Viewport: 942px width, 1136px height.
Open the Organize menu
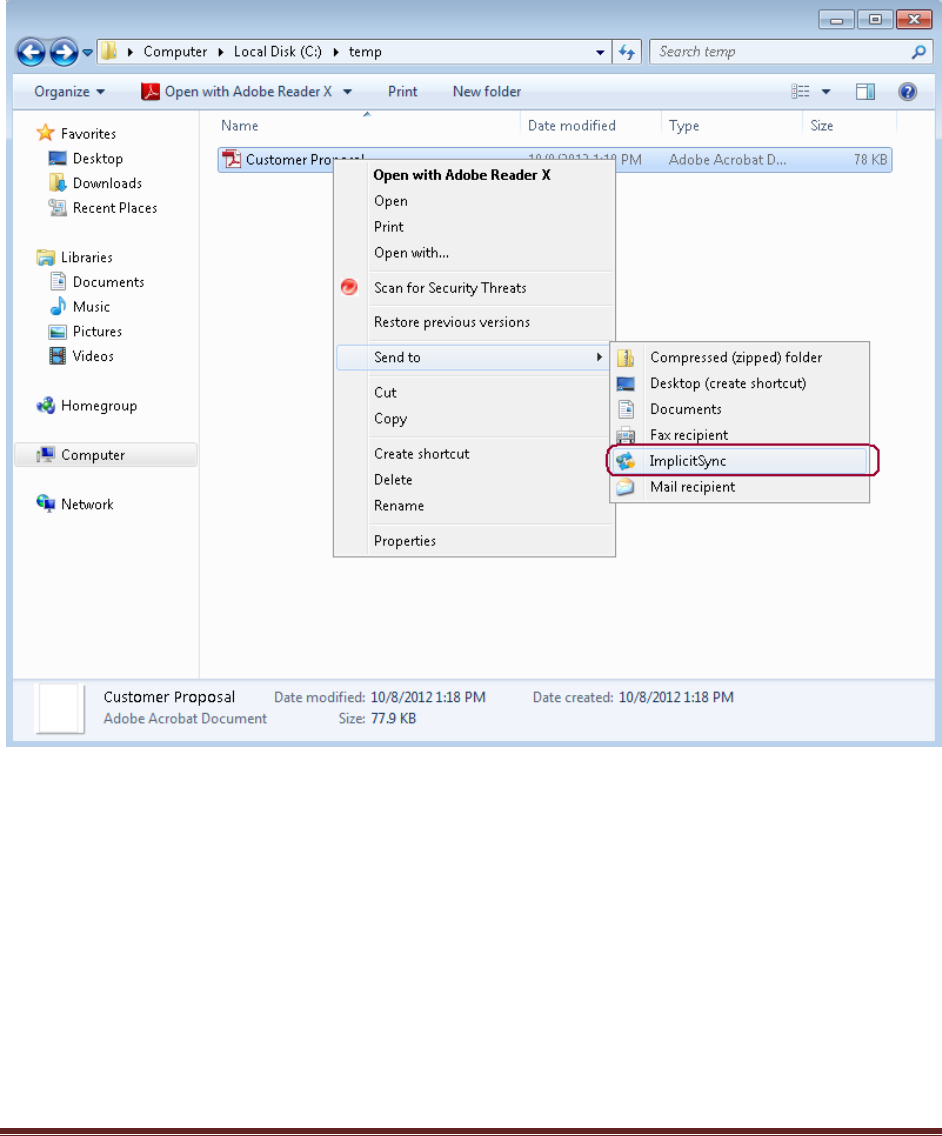coord(70,92)
